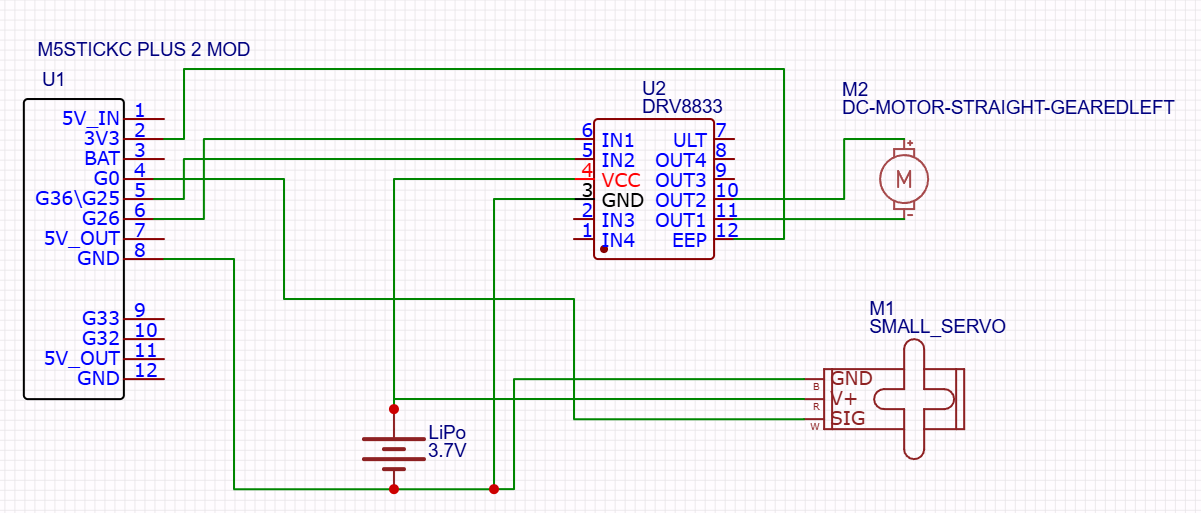Viewport: 1201px width, 513px height.
Task: Select the M2 reference designator
Action: (855, 89)
